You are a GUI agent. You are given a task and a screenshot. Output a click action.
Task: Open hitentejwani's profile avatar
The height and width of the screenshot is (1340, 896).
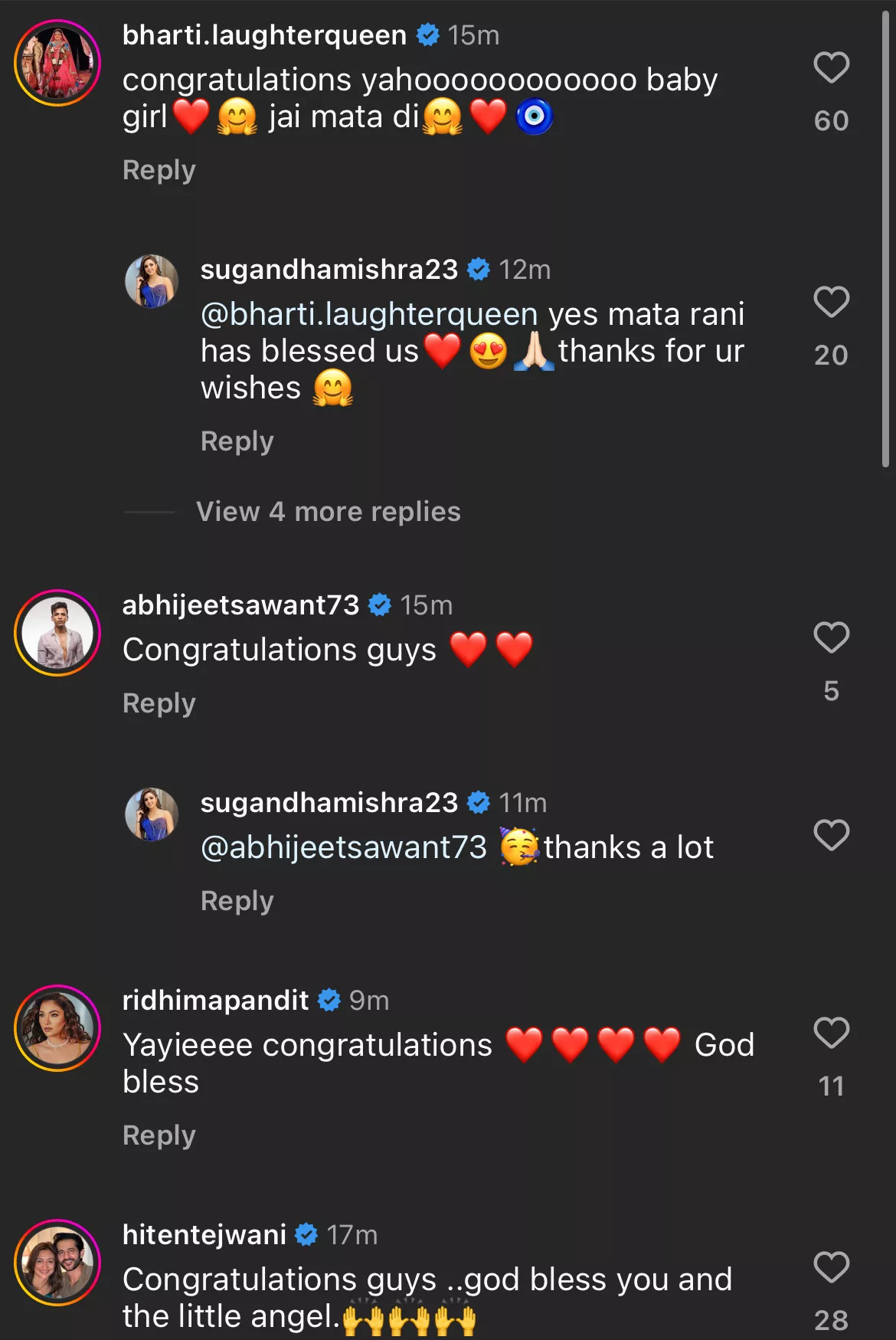57,1263
